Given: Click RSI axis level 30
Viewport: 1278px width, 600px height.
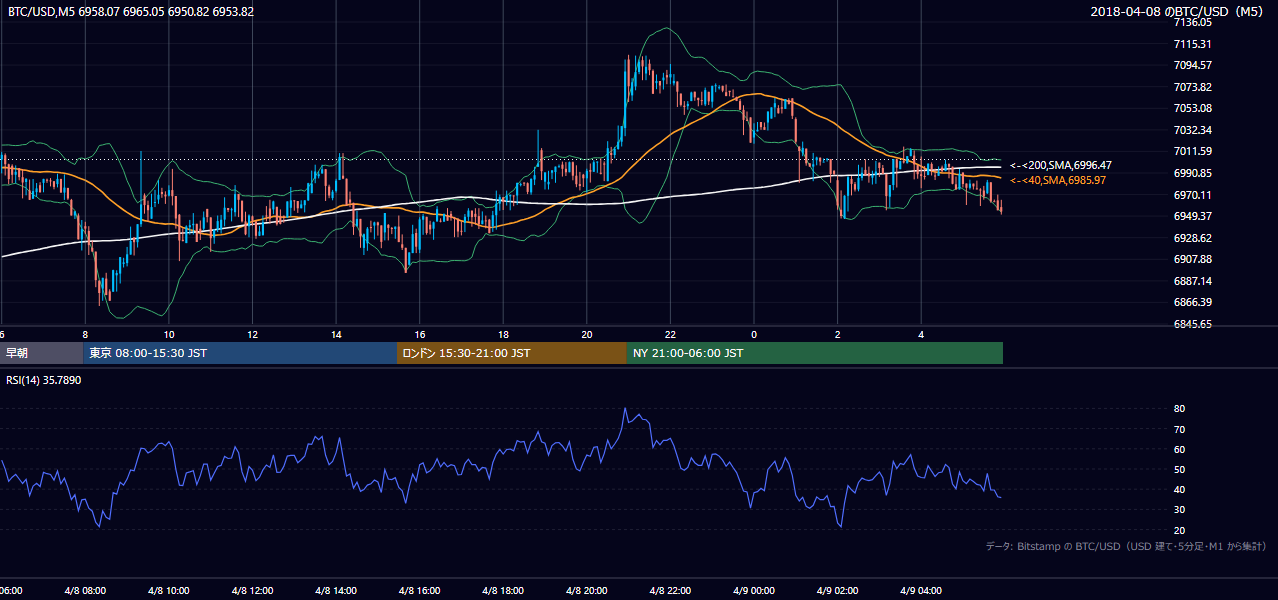Looking at the screenshot, I should coord(1179,510).
